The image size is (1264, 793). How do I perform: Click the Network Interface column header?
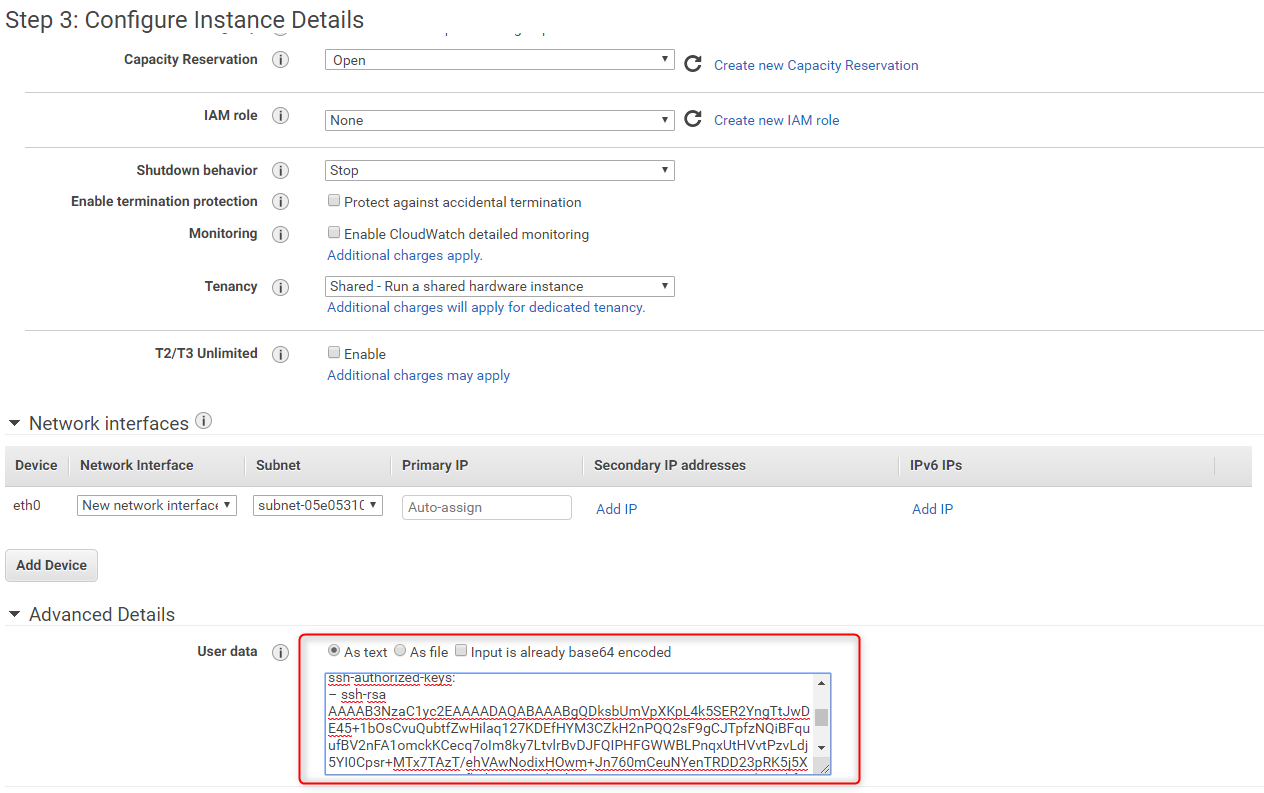click(137, 465)
